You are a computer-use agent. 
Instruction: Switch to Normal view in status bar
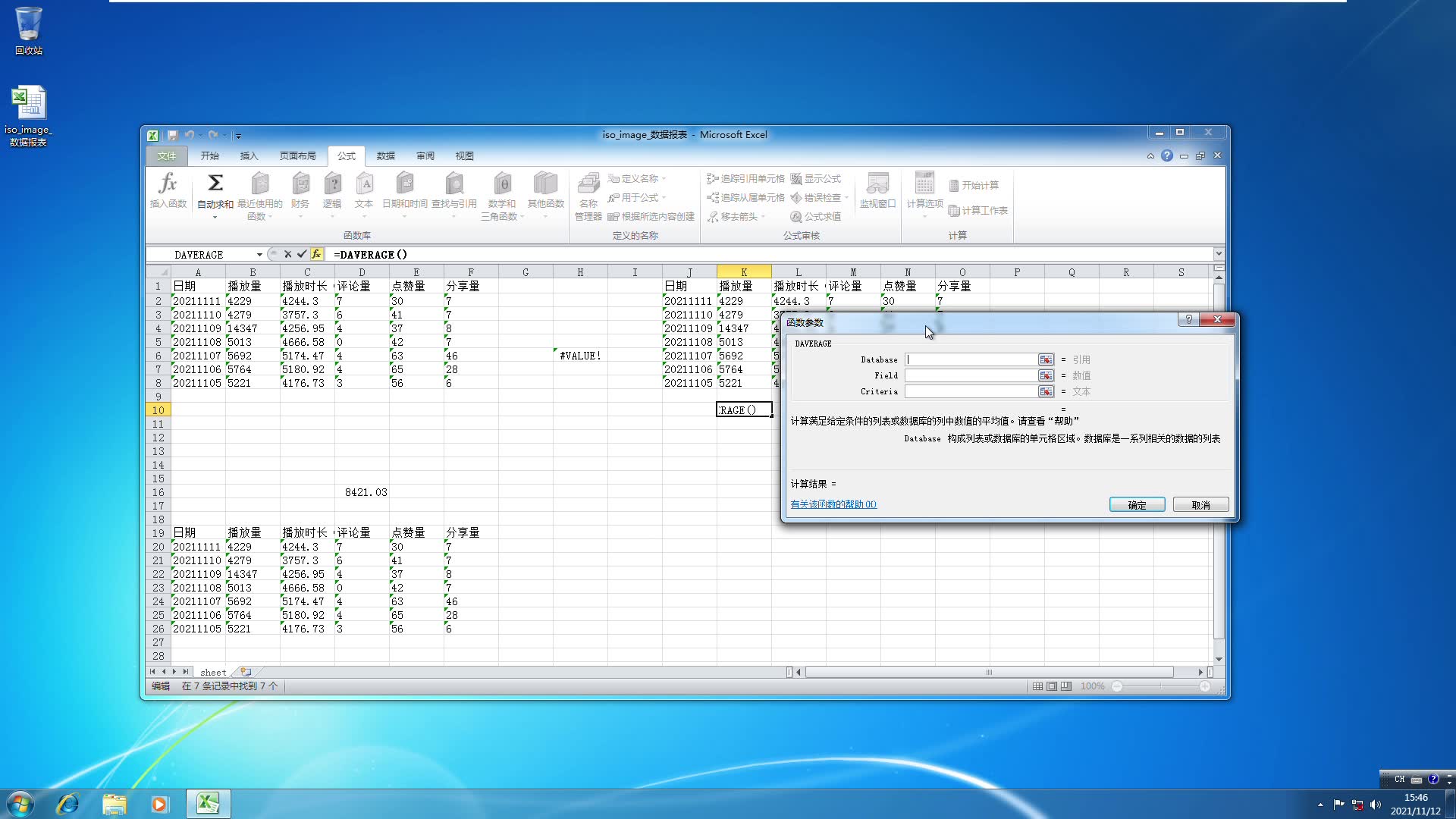[x=1037, y=686]
